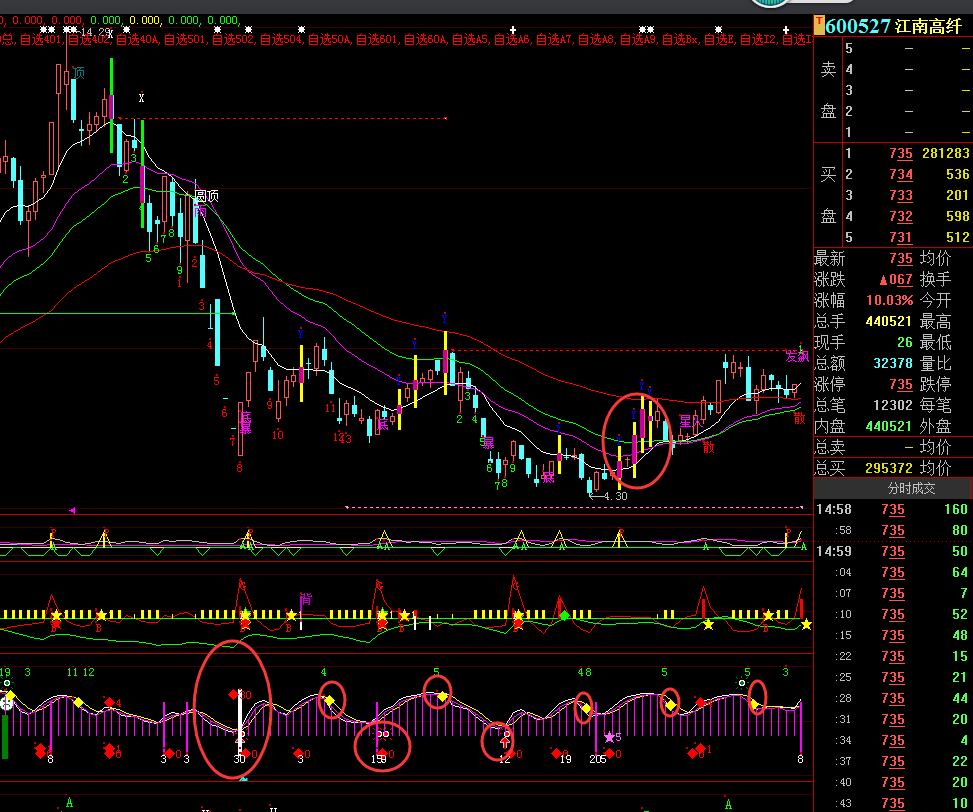Click buy level 2 volume 536
Image resolution: width=973 pixels, height=812 pixels.
tap(957, 174)
